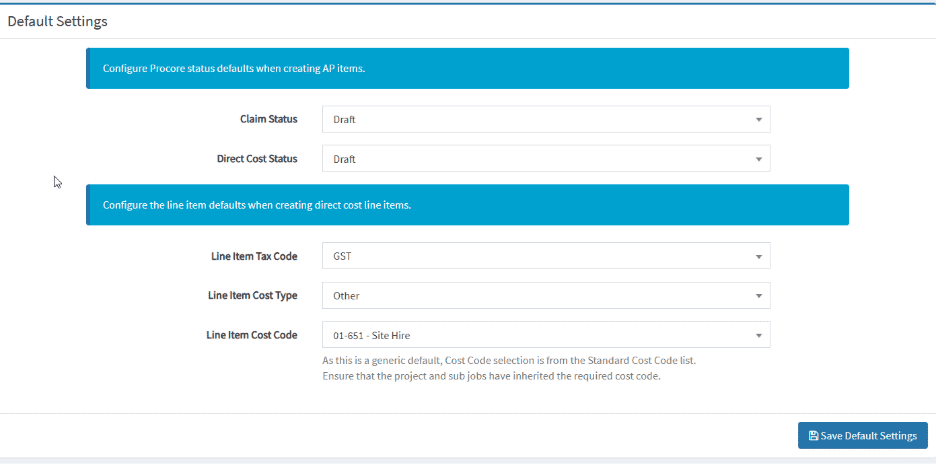Viewport: 936px width, 465px height.
Task: Click the arrow beside 01-651 - Site Hire
Action: pyautogui.click(x=759, y=336)
